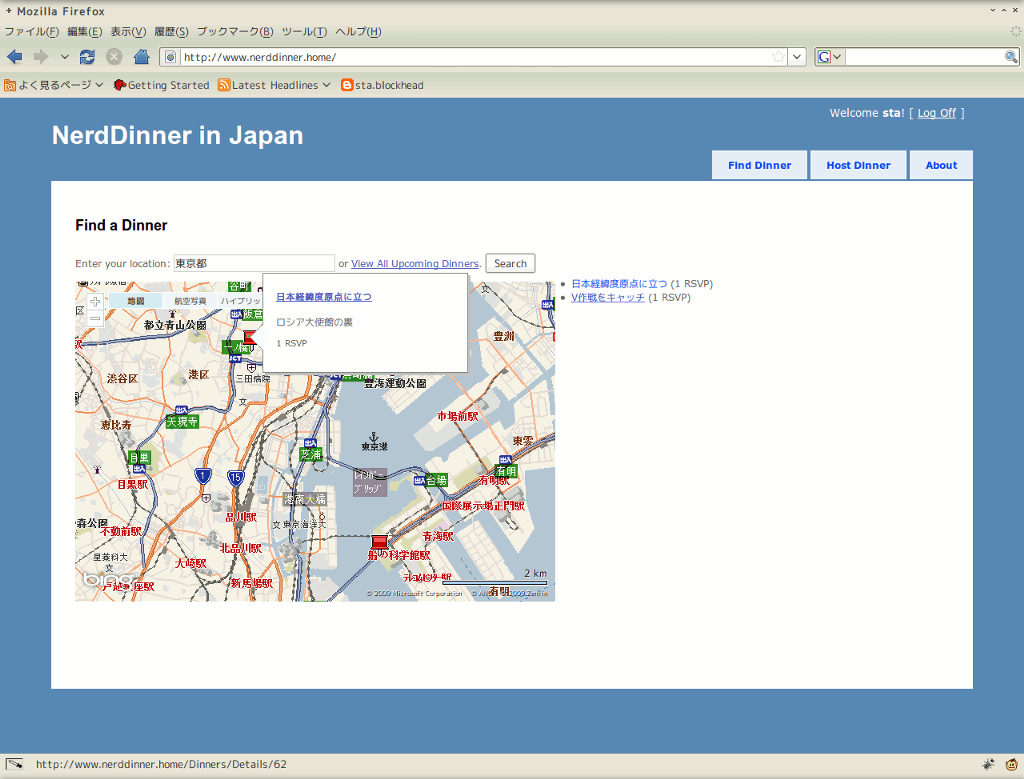Focus the browser search text field
Viewport: 1024px width, 779px height.
924,57
